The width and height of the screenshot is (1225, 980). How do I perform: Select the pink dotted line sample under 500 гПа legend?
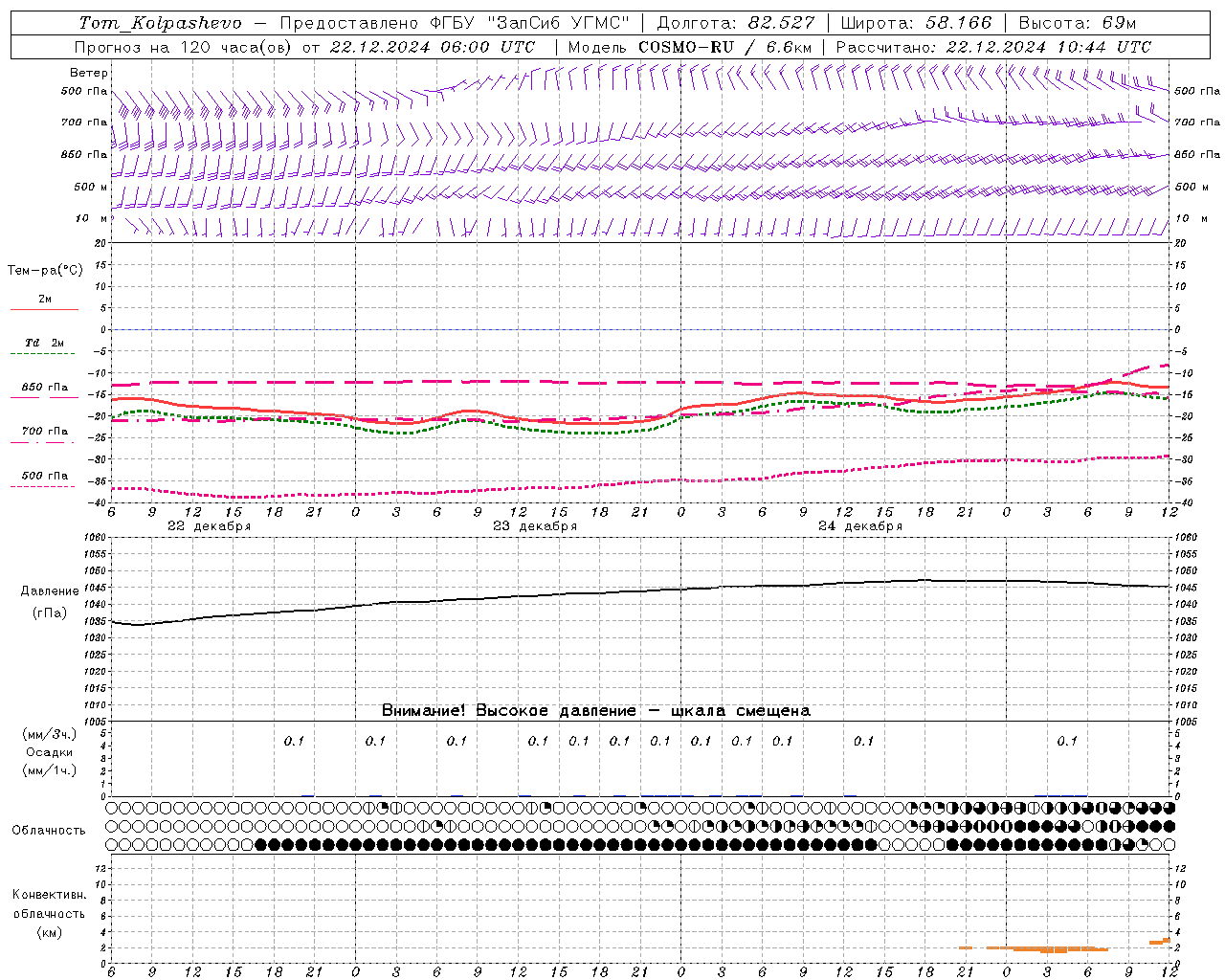(x=43, y=486)
